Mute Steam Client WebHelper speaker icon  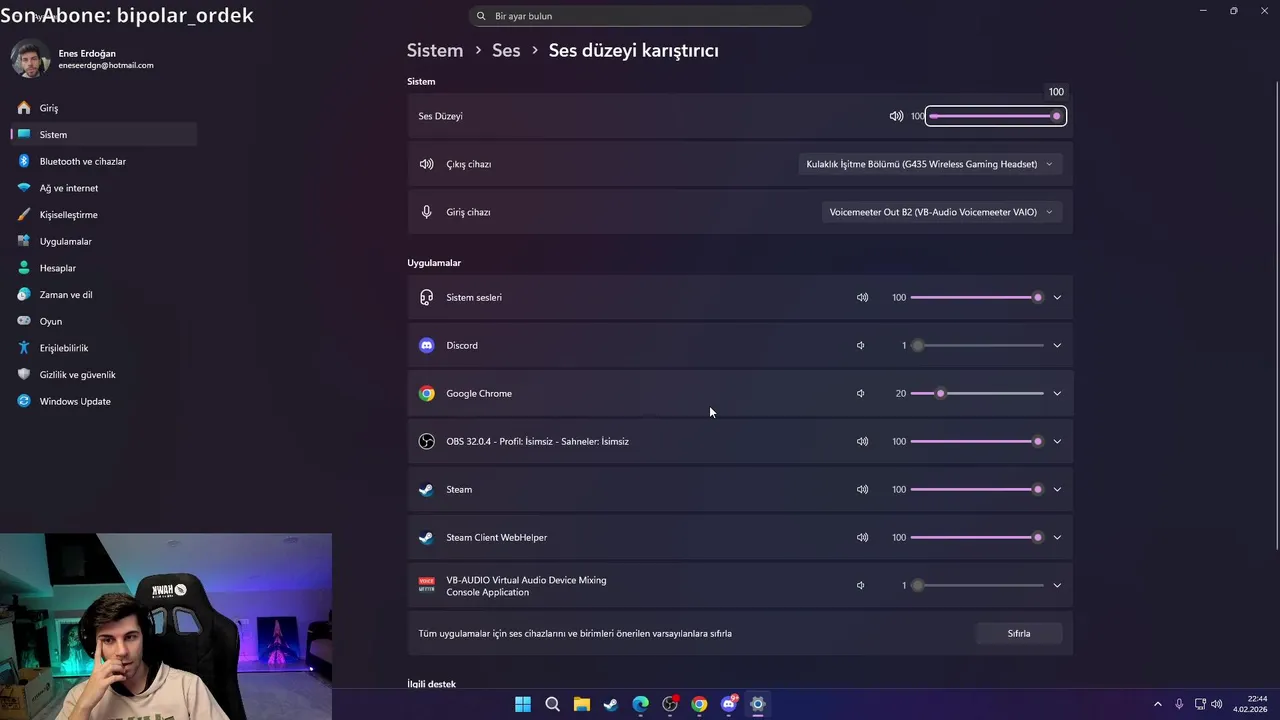click(x=862, y=537)
